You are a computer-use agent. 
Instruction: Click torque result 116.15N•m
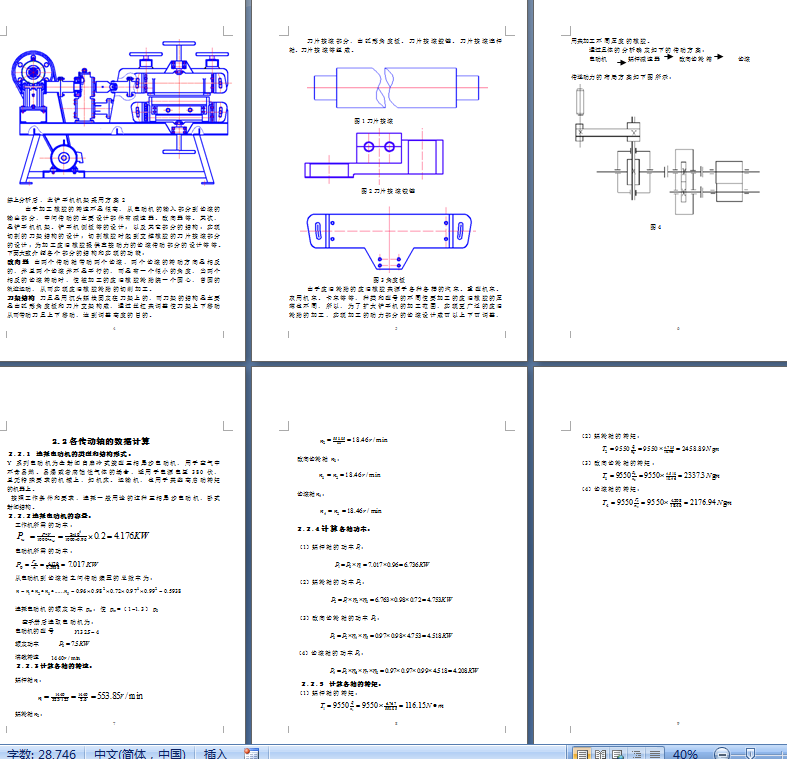click(424, 705)
